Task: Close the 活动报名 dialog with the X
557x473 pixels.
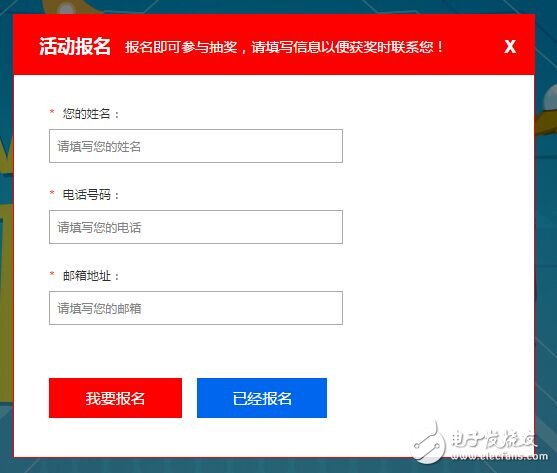Action: click(510, 47)
